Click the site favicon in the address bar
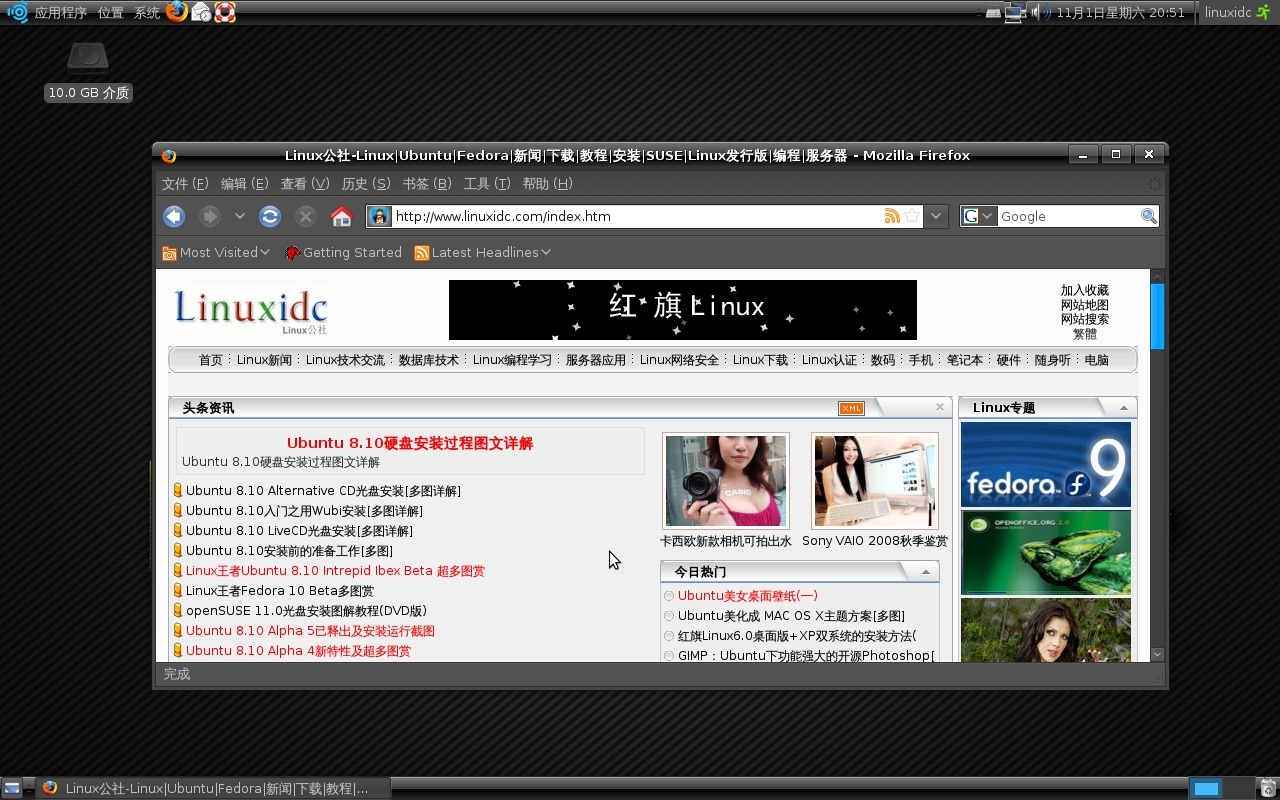 380,216
